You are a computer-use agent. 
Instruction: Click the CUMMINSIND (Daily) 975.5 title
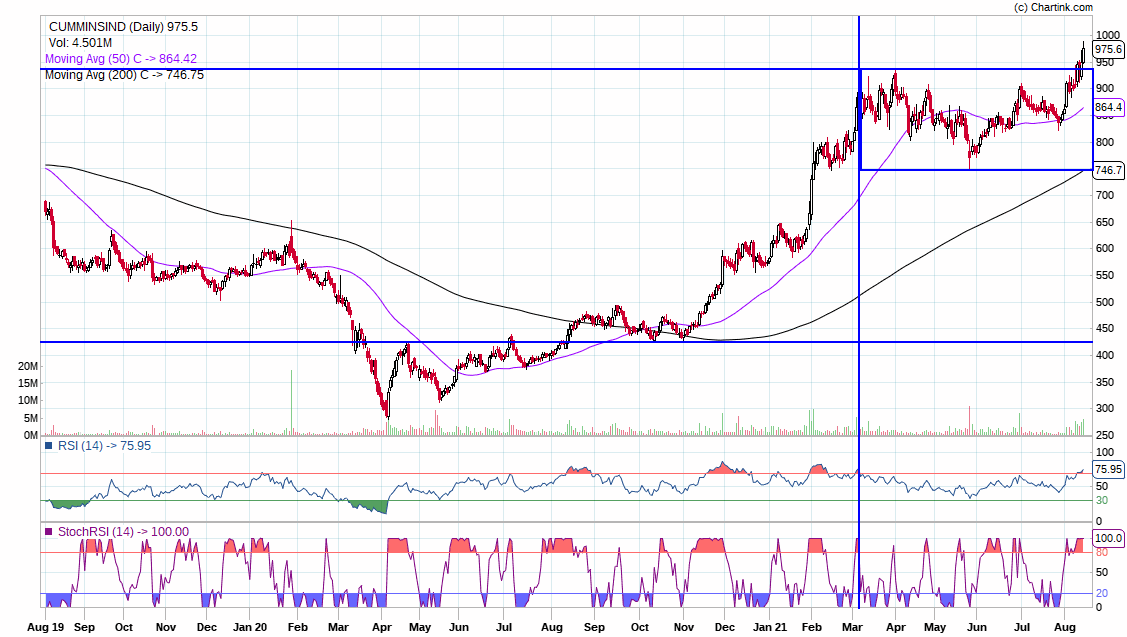pos(123,27)
